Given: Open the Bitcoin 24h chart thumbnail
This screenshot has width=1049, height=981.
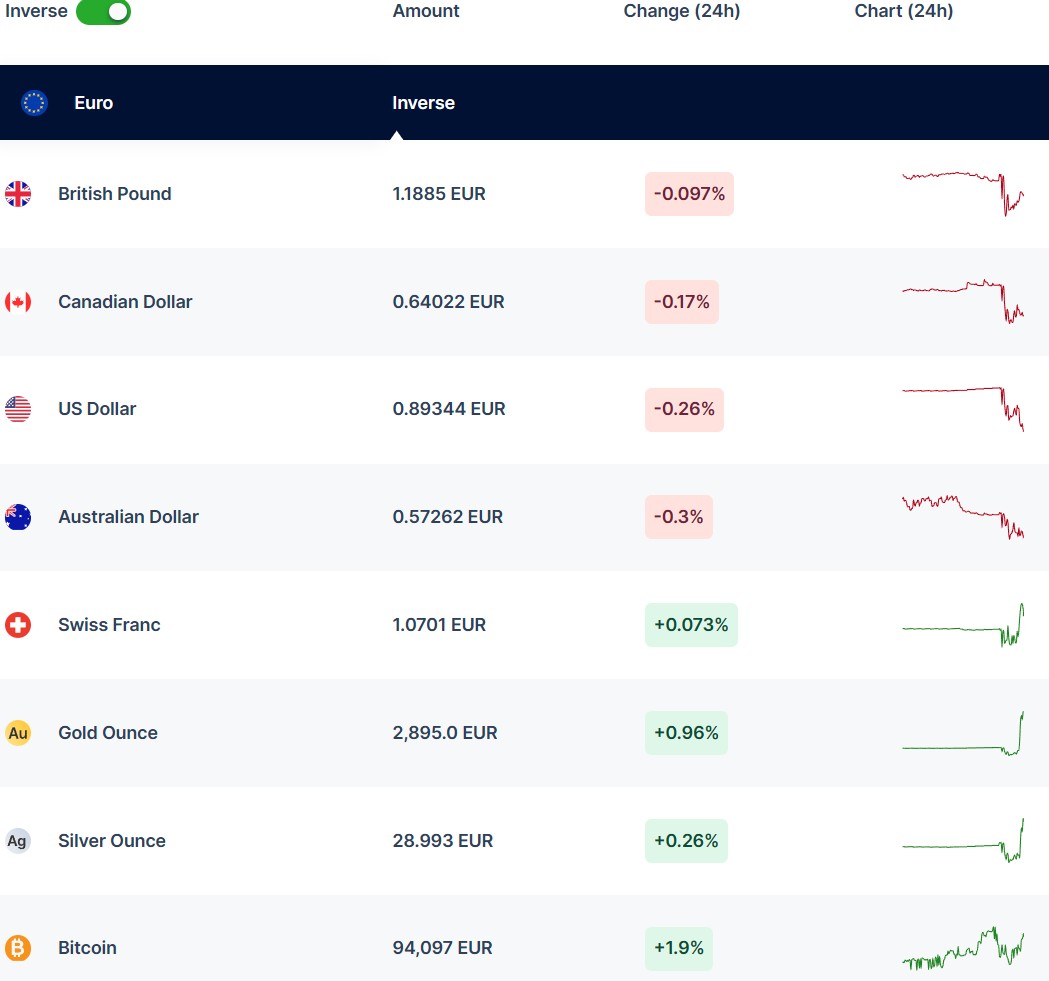Looking at the screenshot, I should coord(962,948).
